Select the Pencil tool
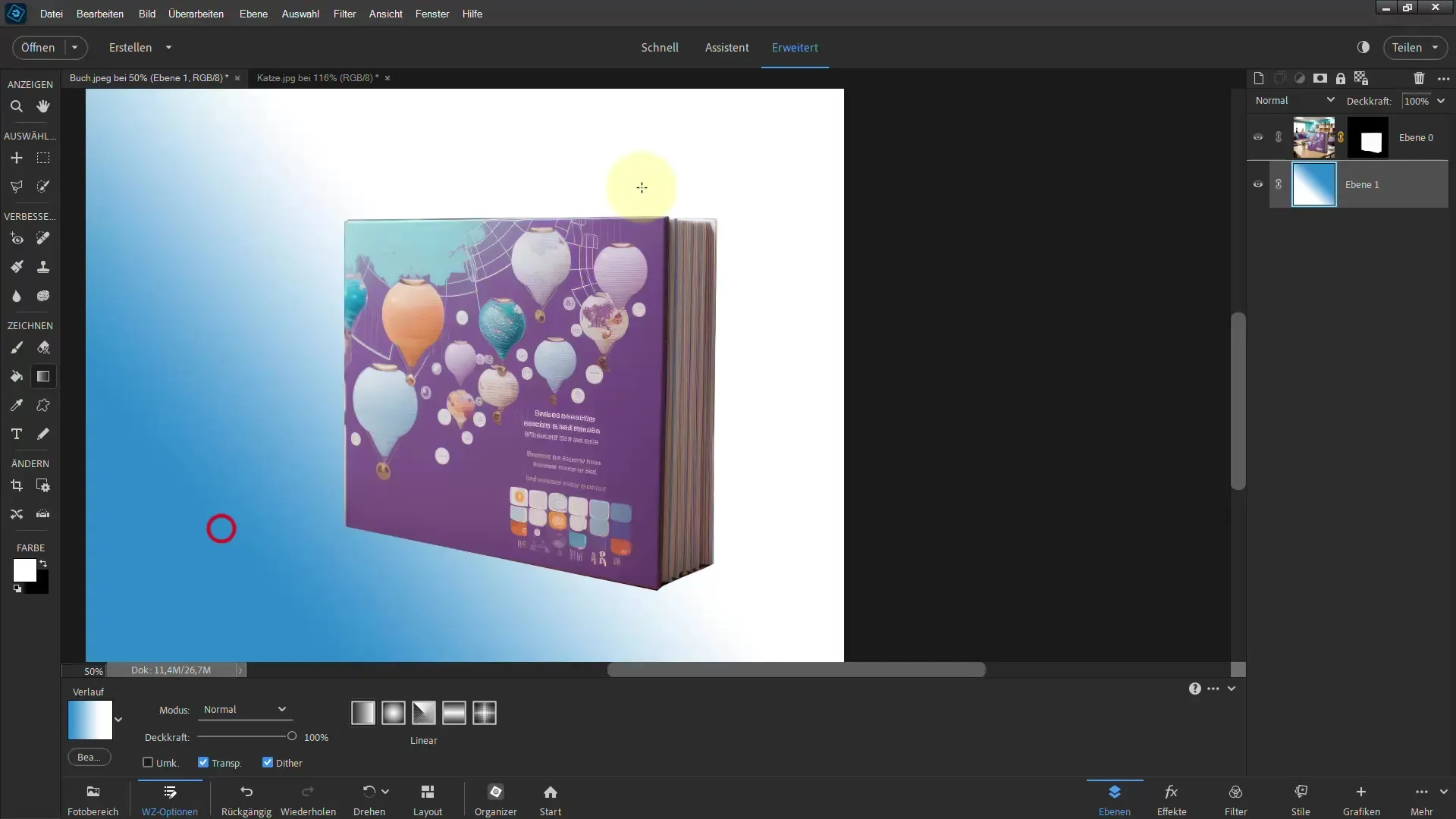 click(x=43, y=435)
